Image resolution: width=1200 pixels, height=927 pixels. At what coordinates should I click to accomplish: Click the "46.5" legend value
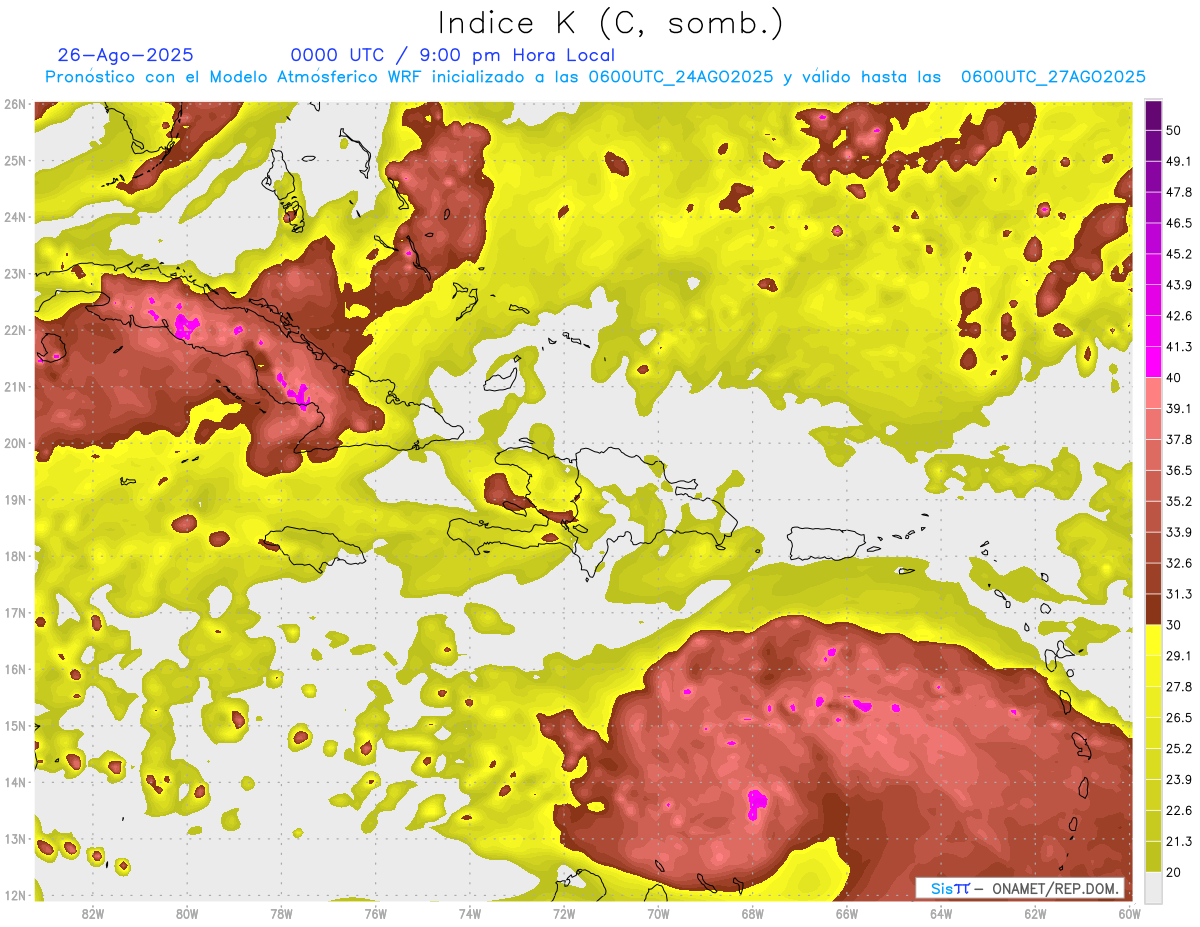1178,223
